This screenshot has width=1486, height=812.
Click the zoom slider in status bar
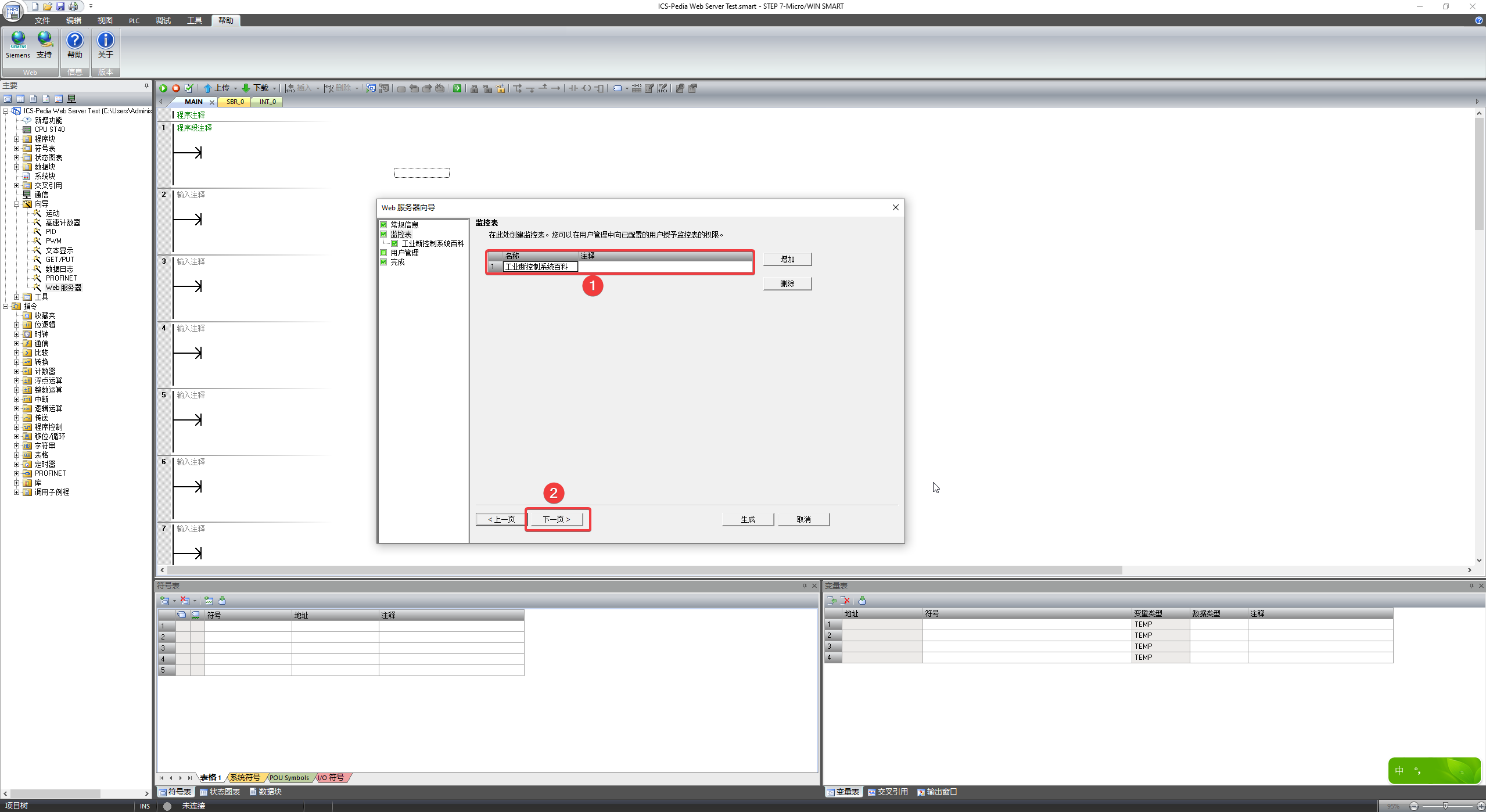(x=1446, y=806)
